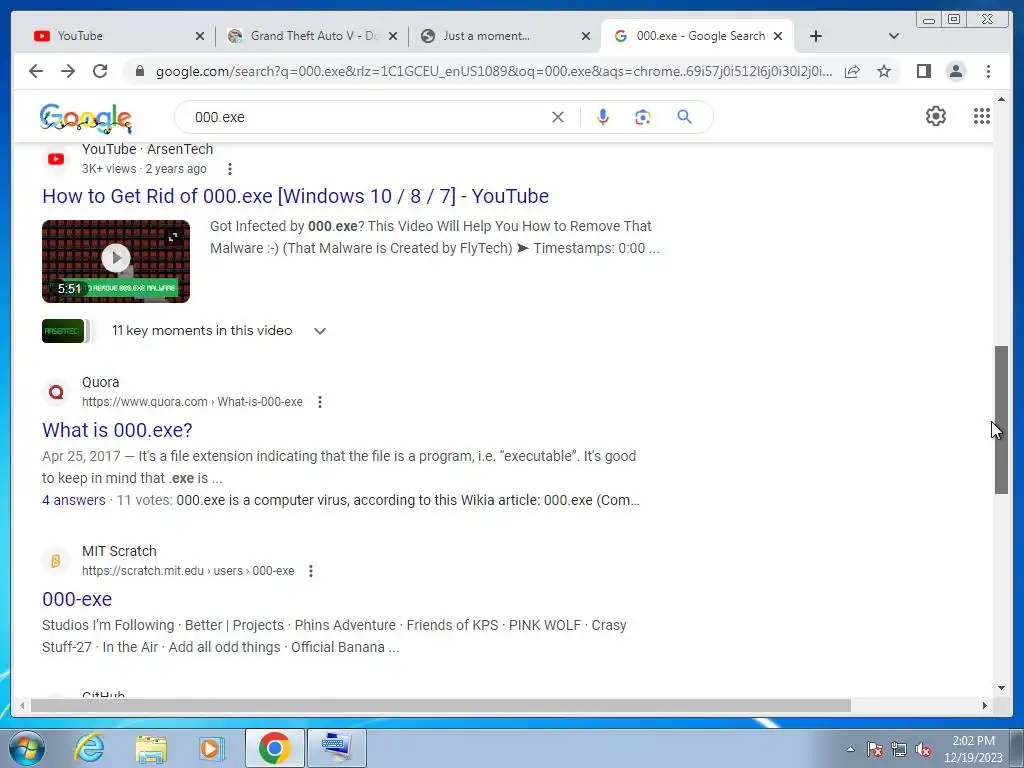
Task: Open the Google apps grid
Action: click(982, 116)
